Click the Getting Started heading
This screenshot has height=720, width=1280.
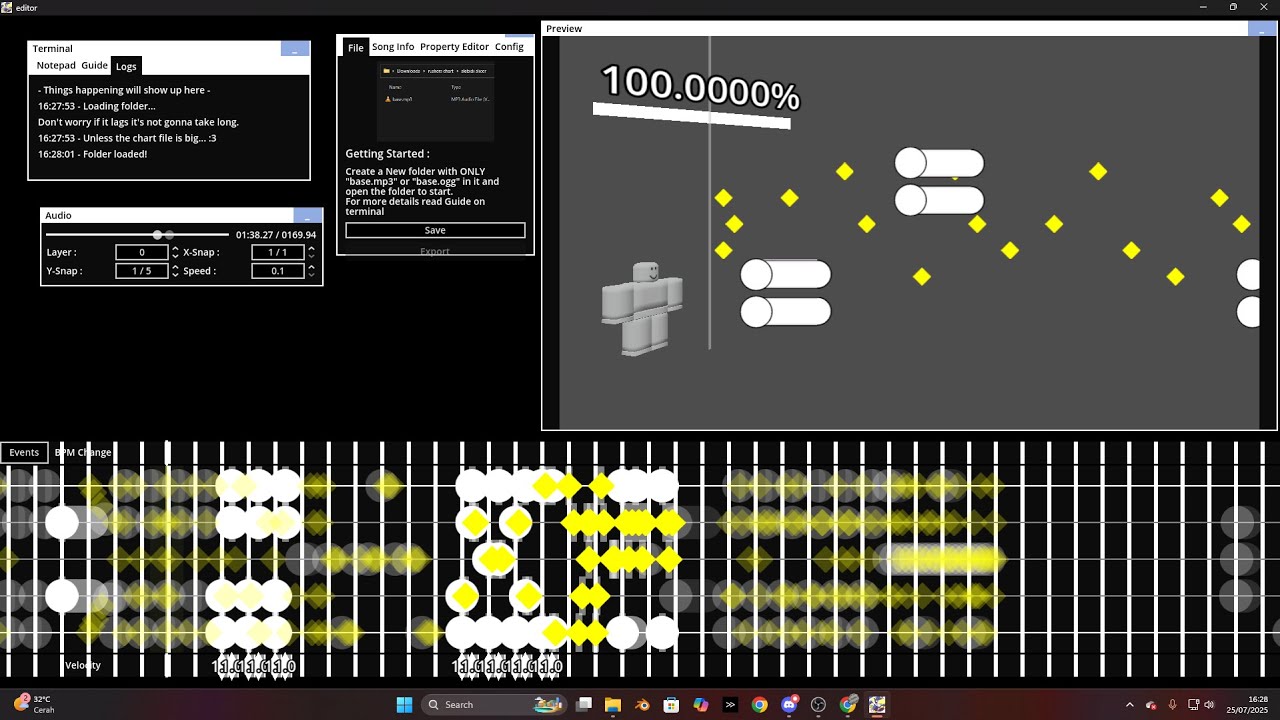click(387, 154)
